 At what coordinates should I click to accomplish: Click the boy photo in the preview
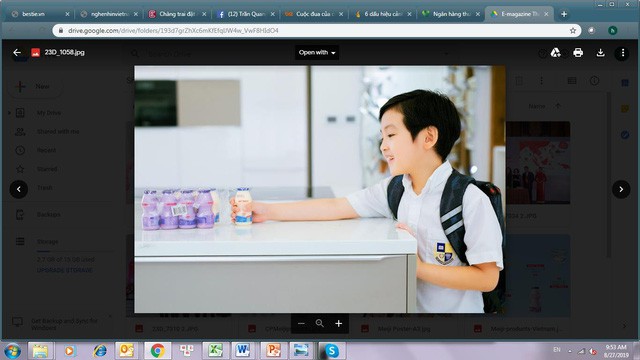click(320, 189)
